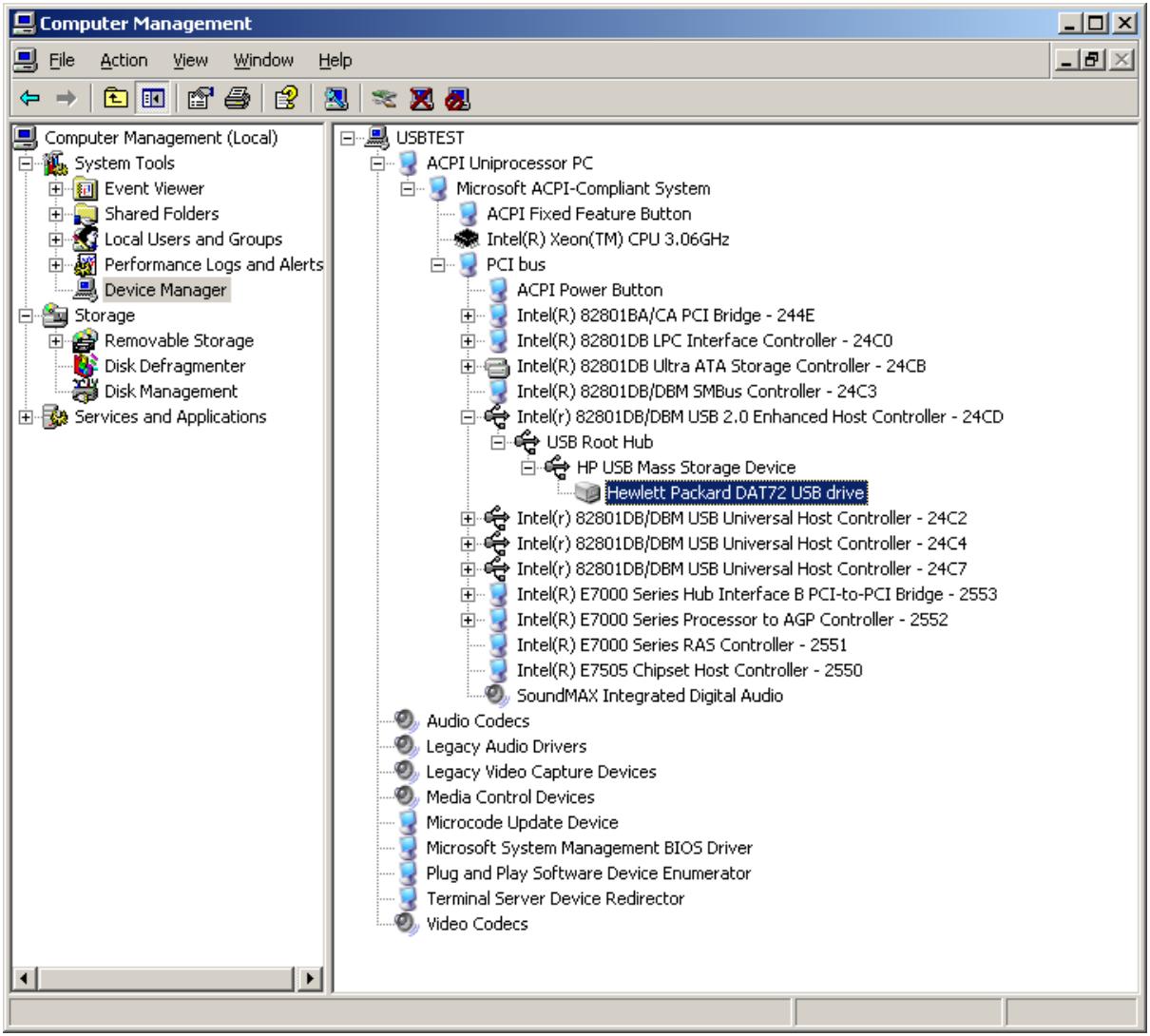Screen dimensions: 1150x1036
Task: Expand the Shared Folders node
Action: coord(56,214)
